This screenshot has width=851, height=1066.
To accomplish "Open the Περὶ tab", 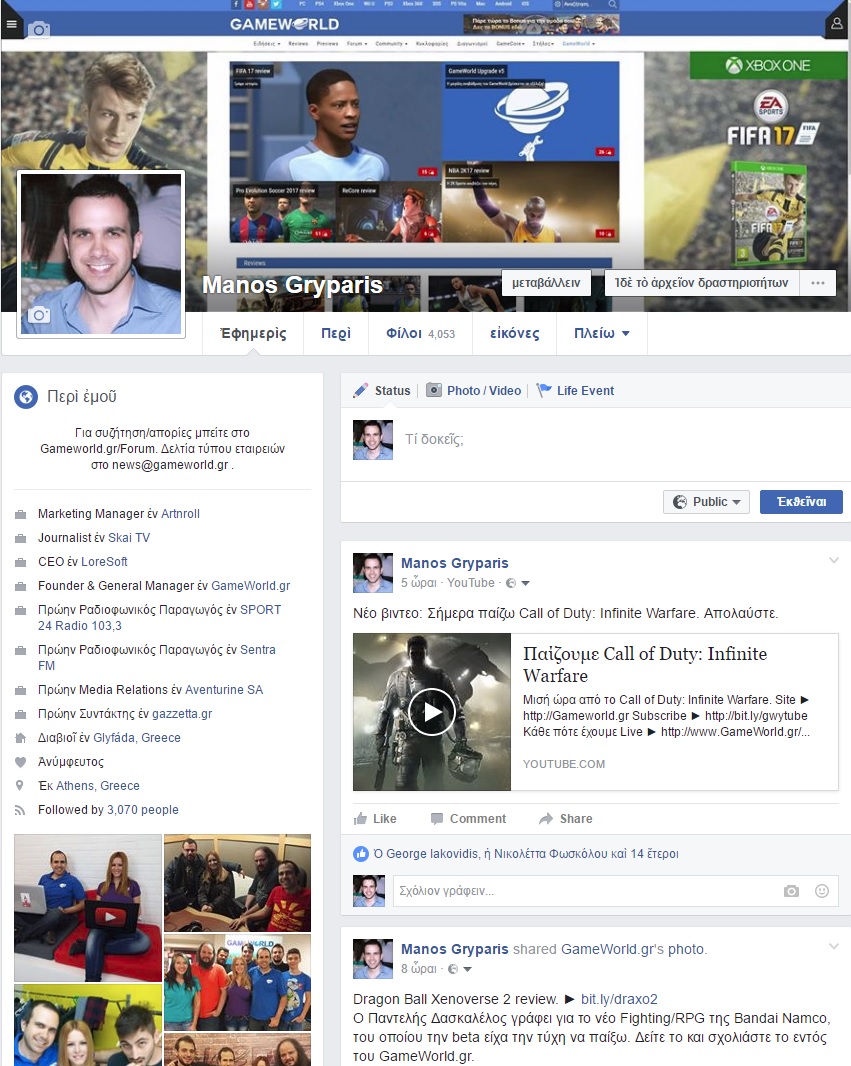I will click(x=336, y=333).
